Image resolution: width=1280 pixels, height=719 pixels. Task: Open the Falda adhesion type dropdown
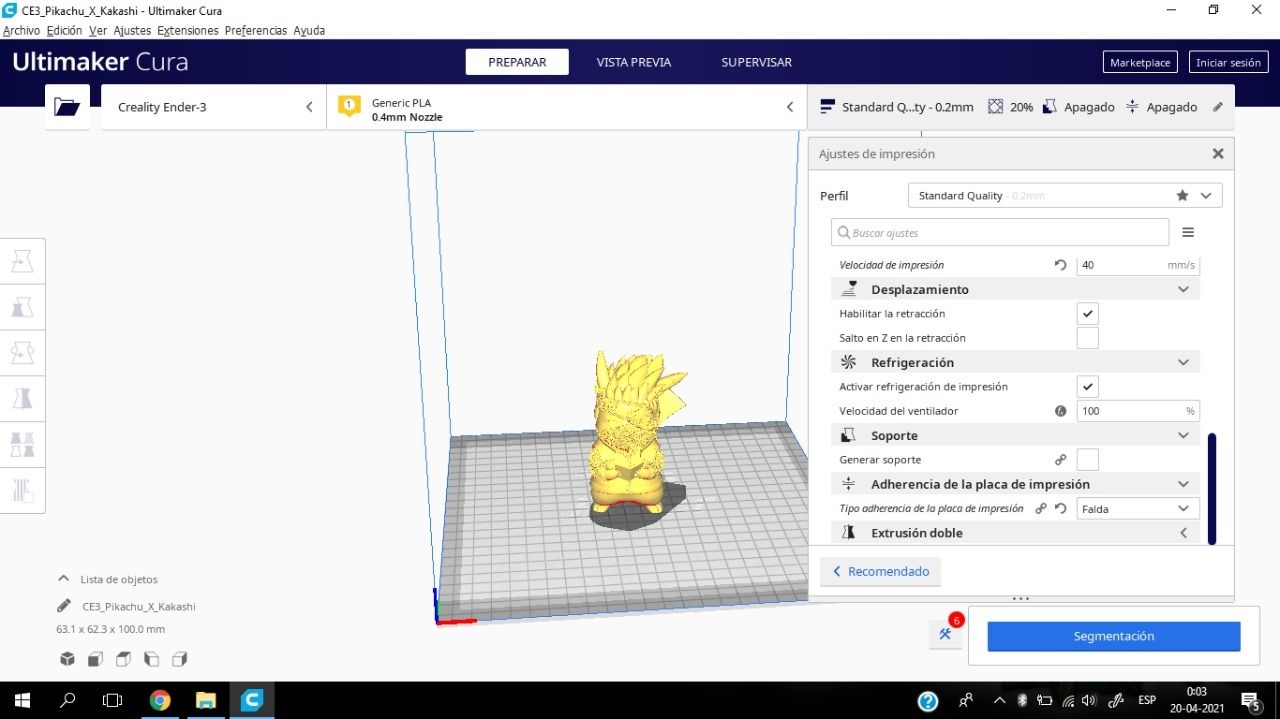coord(1138,509)
